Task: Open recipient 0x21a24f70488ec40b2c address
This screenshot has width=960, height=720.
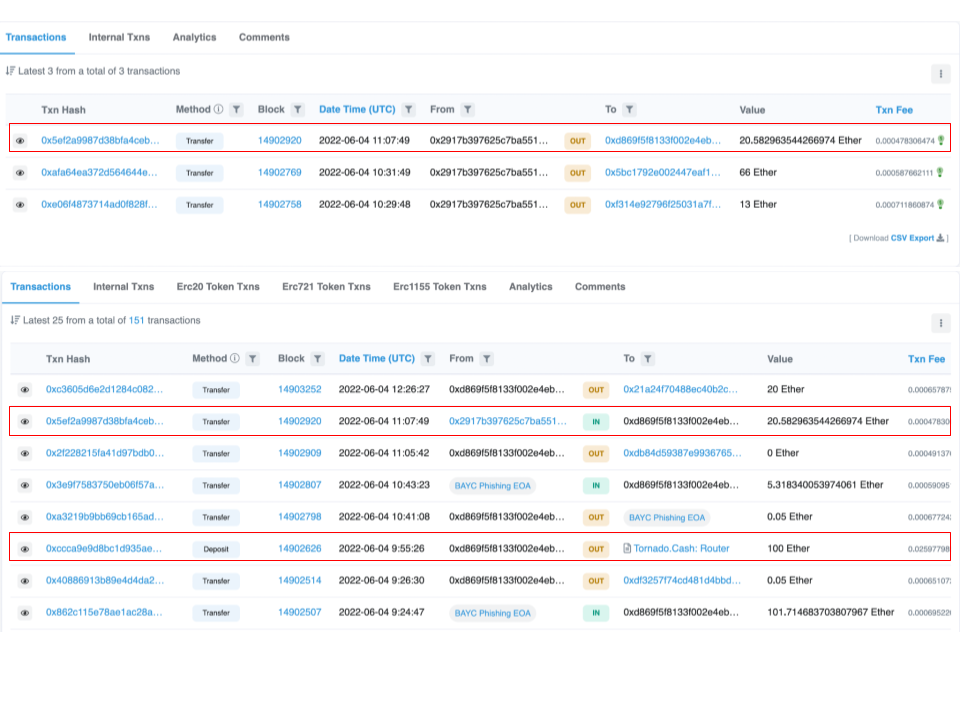Action: pyautogui.click(x=680, y=389)
